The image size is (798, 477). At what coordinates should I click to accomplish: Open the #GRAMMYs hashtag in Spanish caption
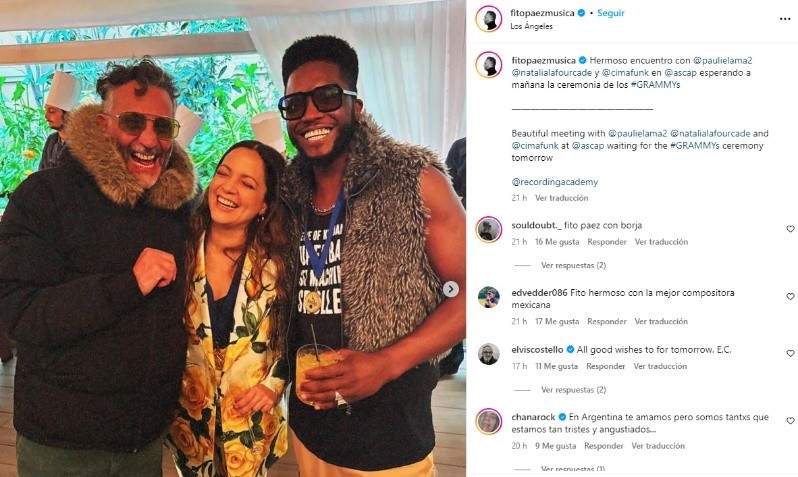[656, 85]
